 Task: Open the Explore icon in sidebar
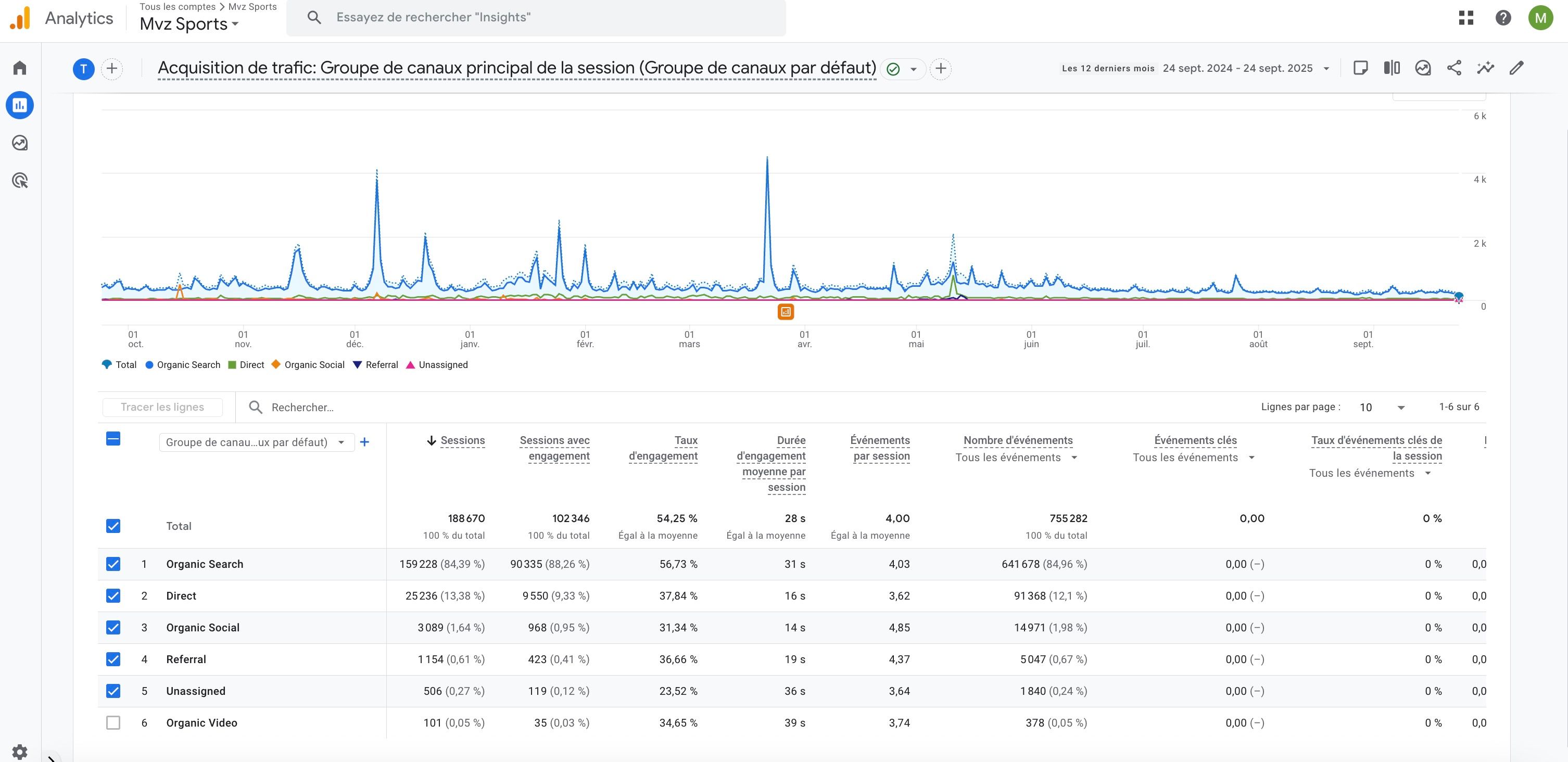coord(19,143)
